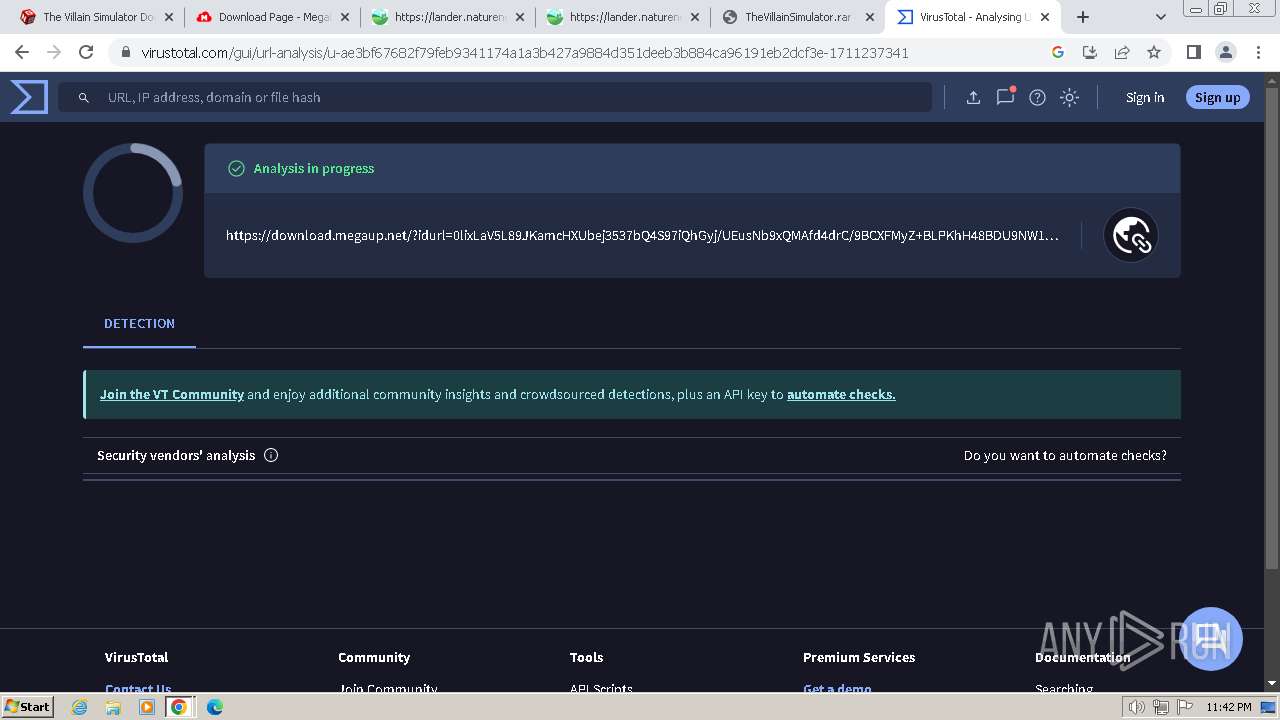Screen dimensions: 1280x720
Task: Click the search magnifier icon
Action: 84,97
